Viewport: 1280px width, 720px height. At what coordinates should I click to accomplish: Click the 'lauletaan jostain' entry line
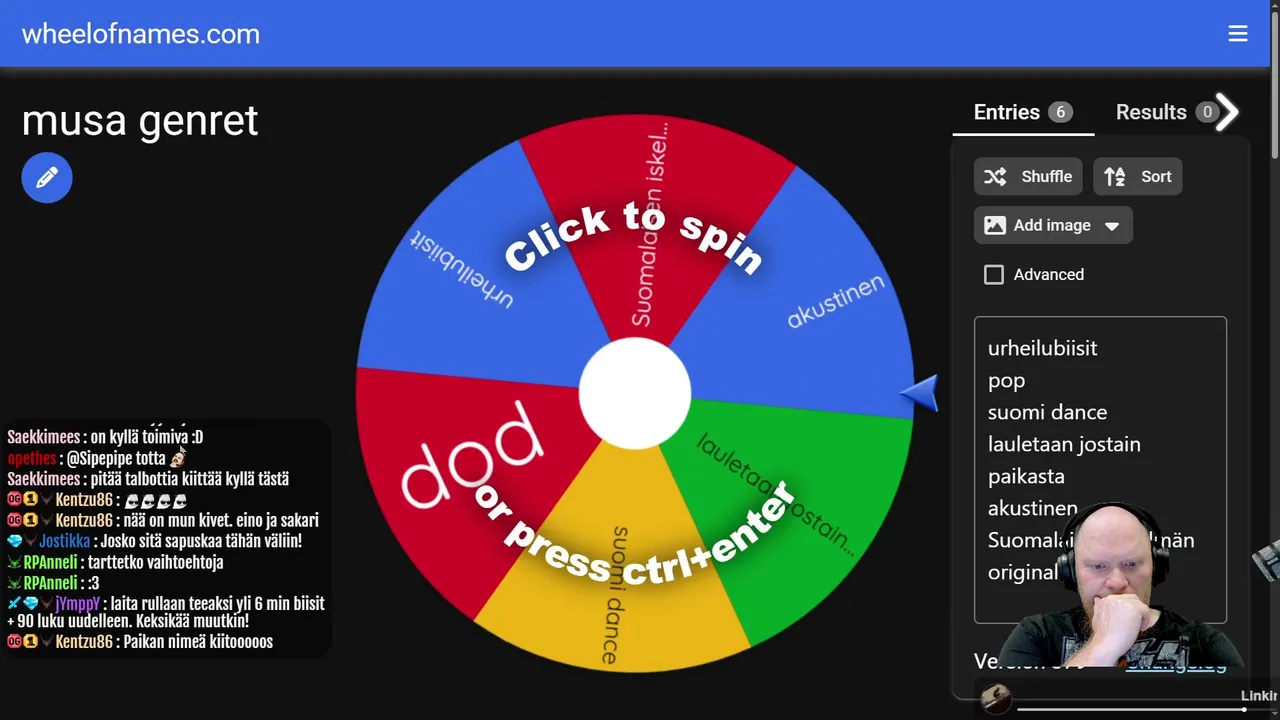(1064, 444)
